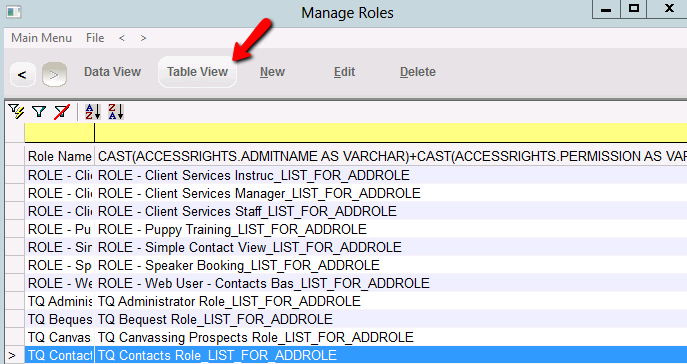Select row 'TQ Administrator Role_LIST_FOR_ADDROLE'
This screenshot has height=364, width=687.
[356, 301]
